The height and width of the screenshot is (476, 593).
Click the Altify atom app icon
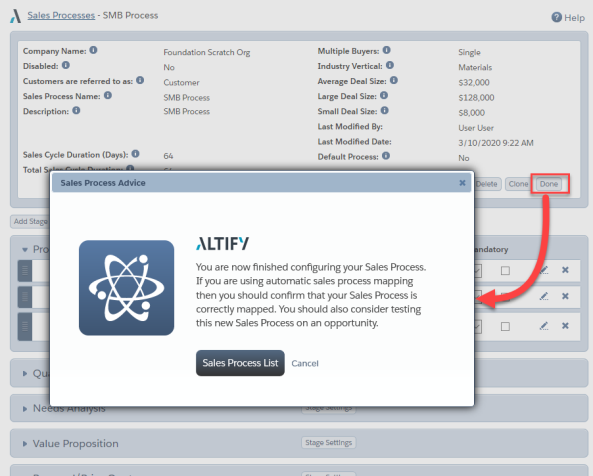pos(127,288)
